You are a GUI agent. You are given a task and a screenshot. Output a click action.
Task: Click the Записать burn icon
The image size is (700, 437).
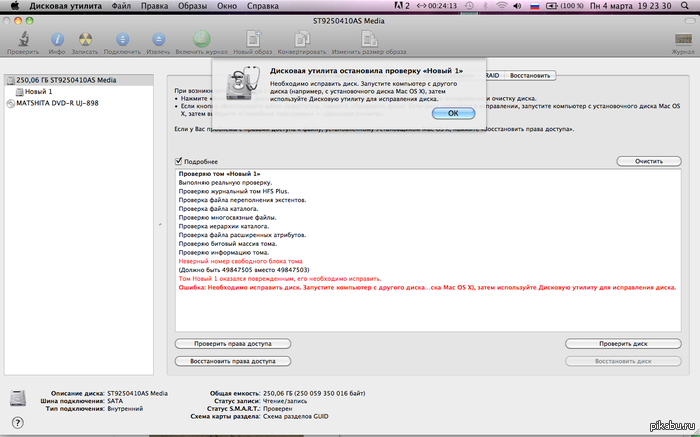(85, 37)
